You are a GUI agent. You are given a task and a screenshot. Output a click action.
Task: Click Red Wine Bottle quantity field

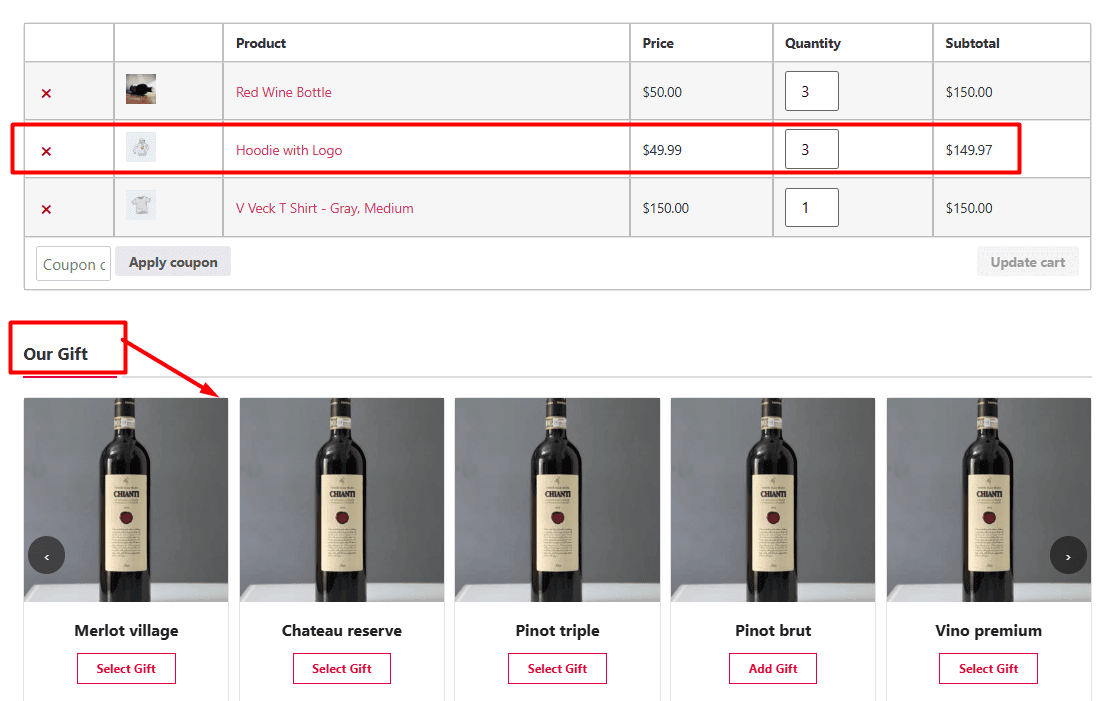(811, 91)
